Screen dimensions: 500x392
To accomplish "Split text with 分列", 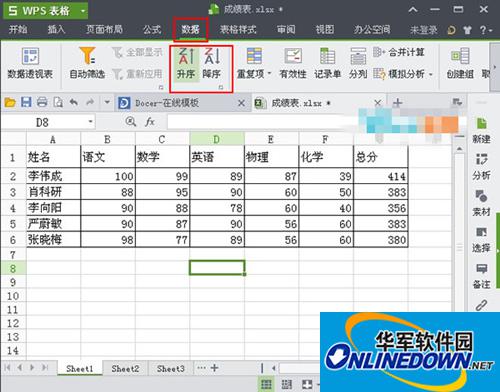I will coord(358,63).
